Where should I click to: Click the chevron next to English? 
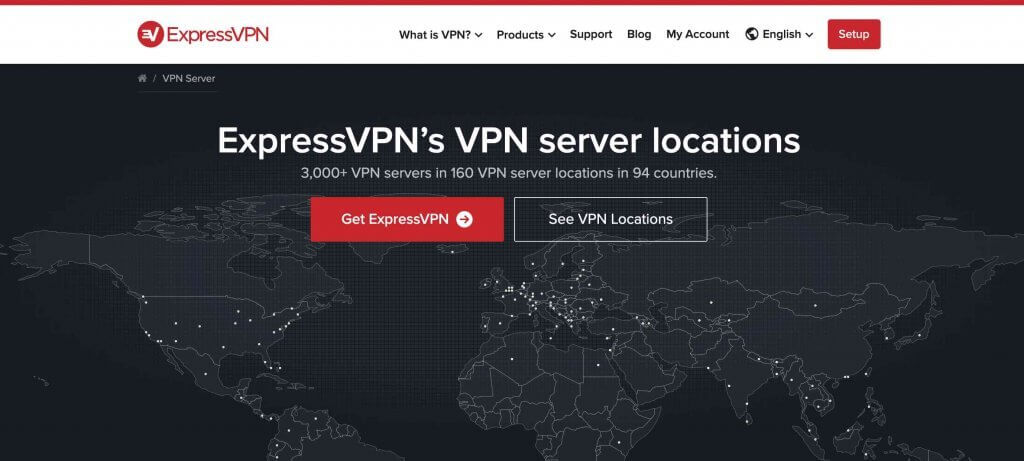[810, 35]
